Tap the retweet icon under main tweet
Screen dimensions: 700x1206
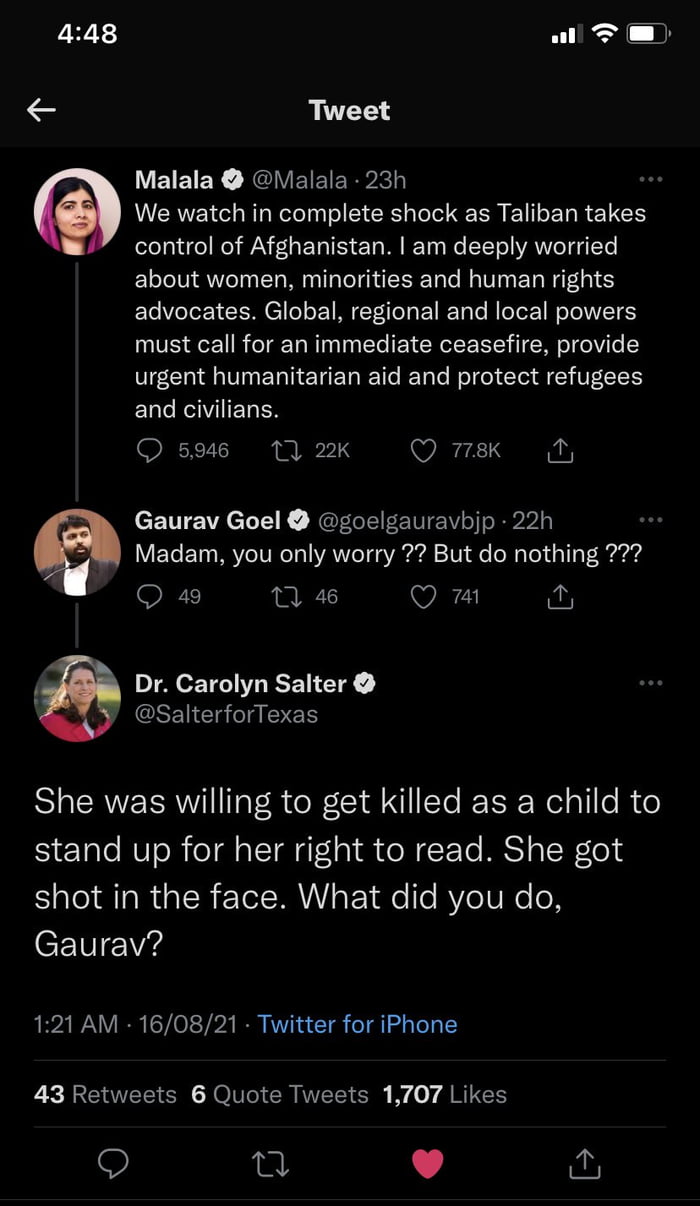[269, 1162]
